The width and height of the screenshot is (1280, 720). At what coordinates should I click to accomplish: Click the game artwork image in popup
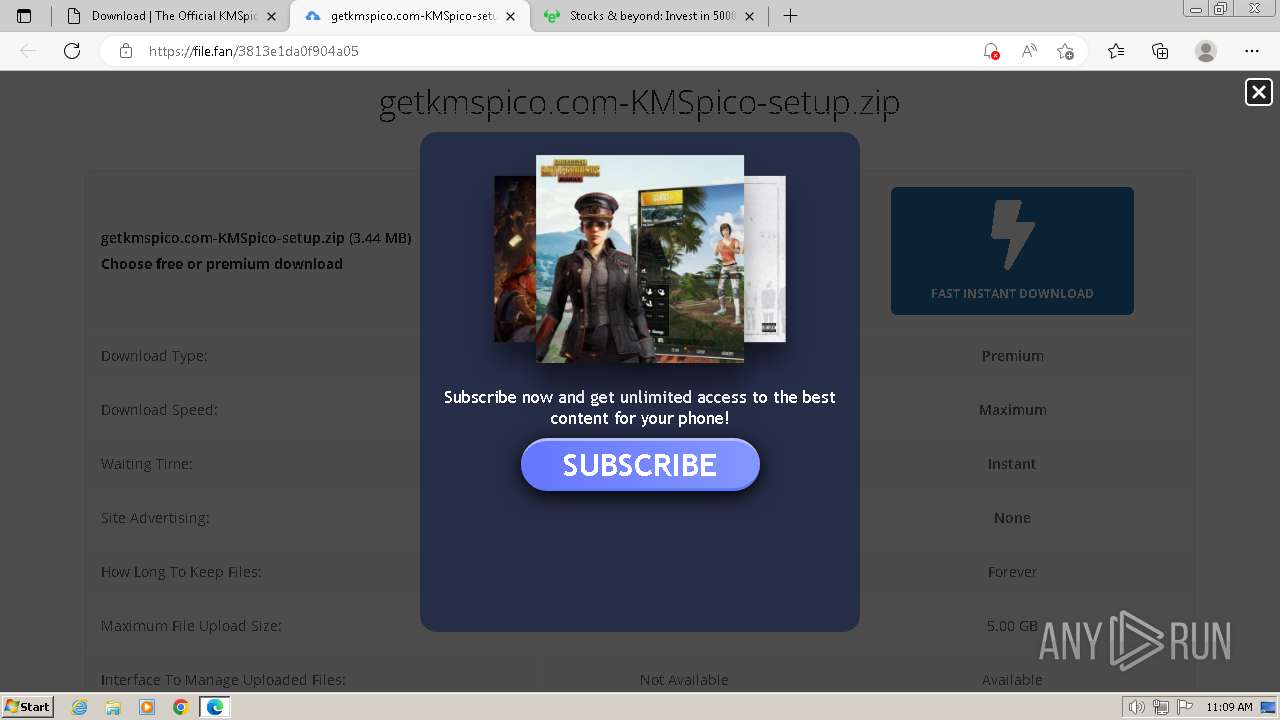[640, 258]
